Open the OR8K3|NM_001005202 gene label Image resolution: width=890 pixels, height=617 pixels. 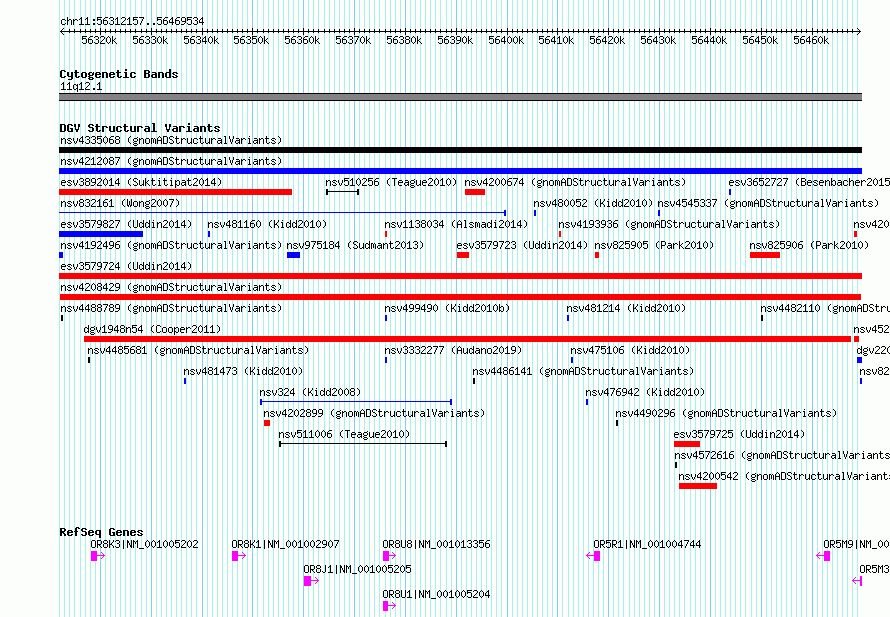click(144, 544)
